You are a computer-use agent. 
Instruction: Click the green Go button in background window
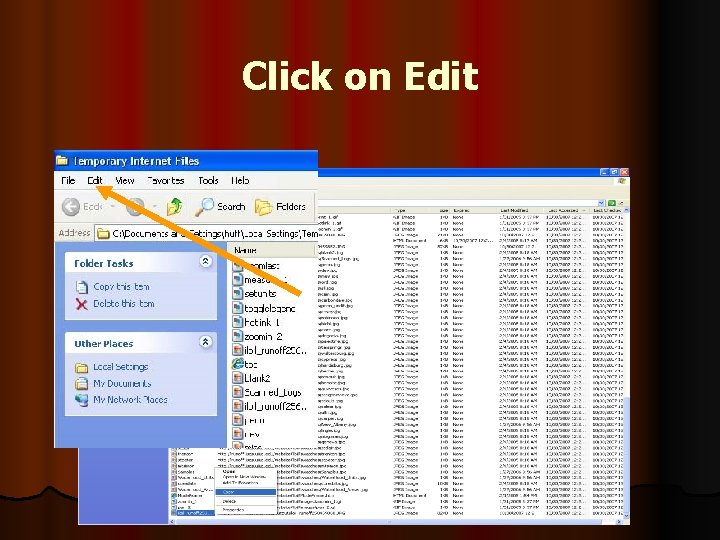(612, 203)
